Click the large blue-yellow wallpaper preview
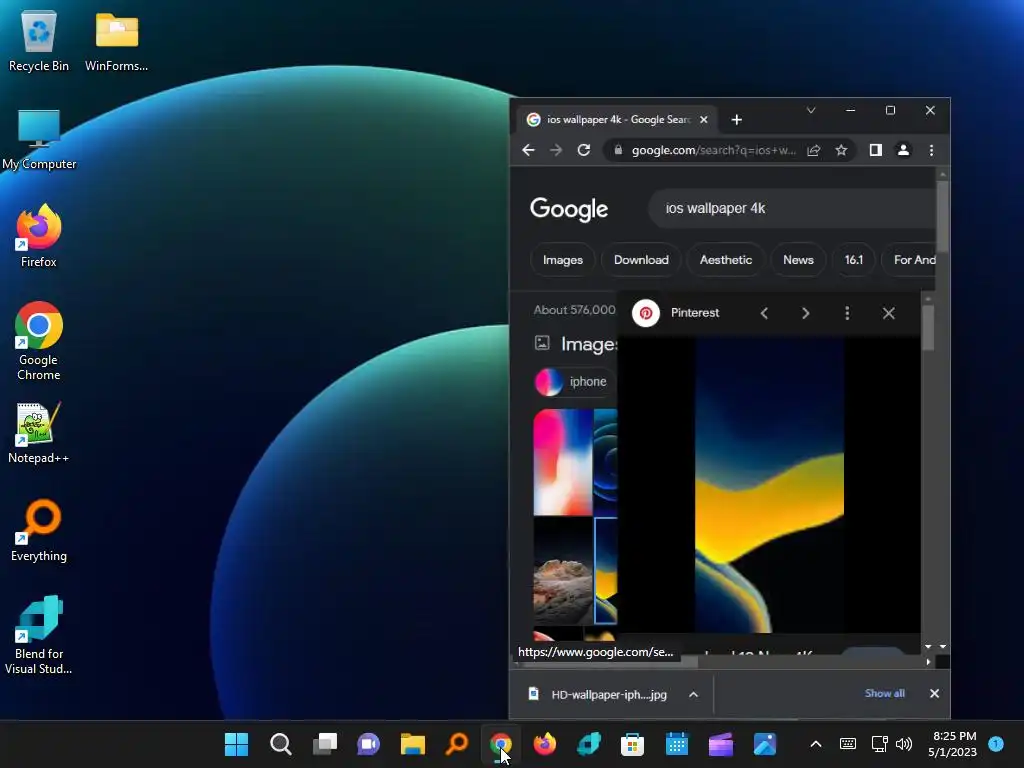 pyautogui.click(x=769, y=485)
